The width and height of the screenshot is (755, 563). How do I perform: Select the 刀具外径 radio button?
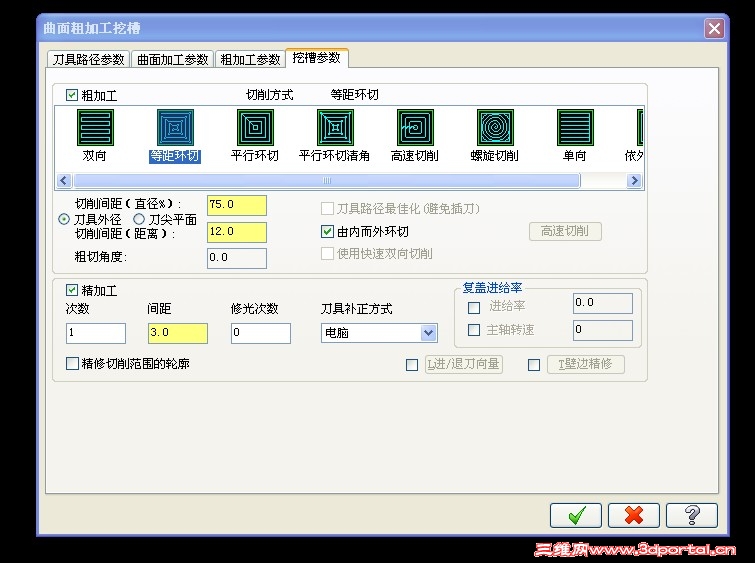click(x=64, y=219)
